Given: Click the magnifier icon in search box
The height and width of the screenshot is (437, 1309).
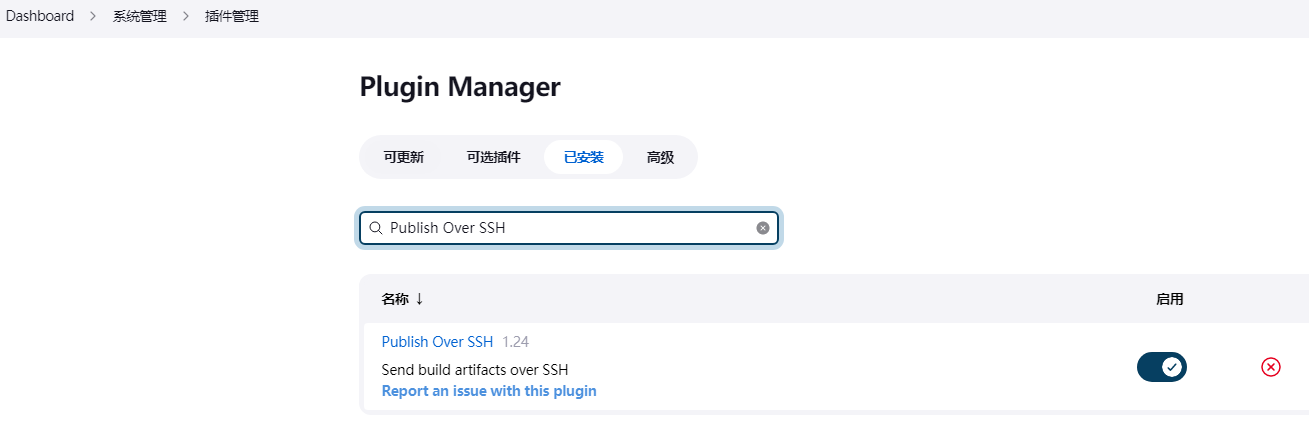Looking at the screenshot, I should pos(376,228).
